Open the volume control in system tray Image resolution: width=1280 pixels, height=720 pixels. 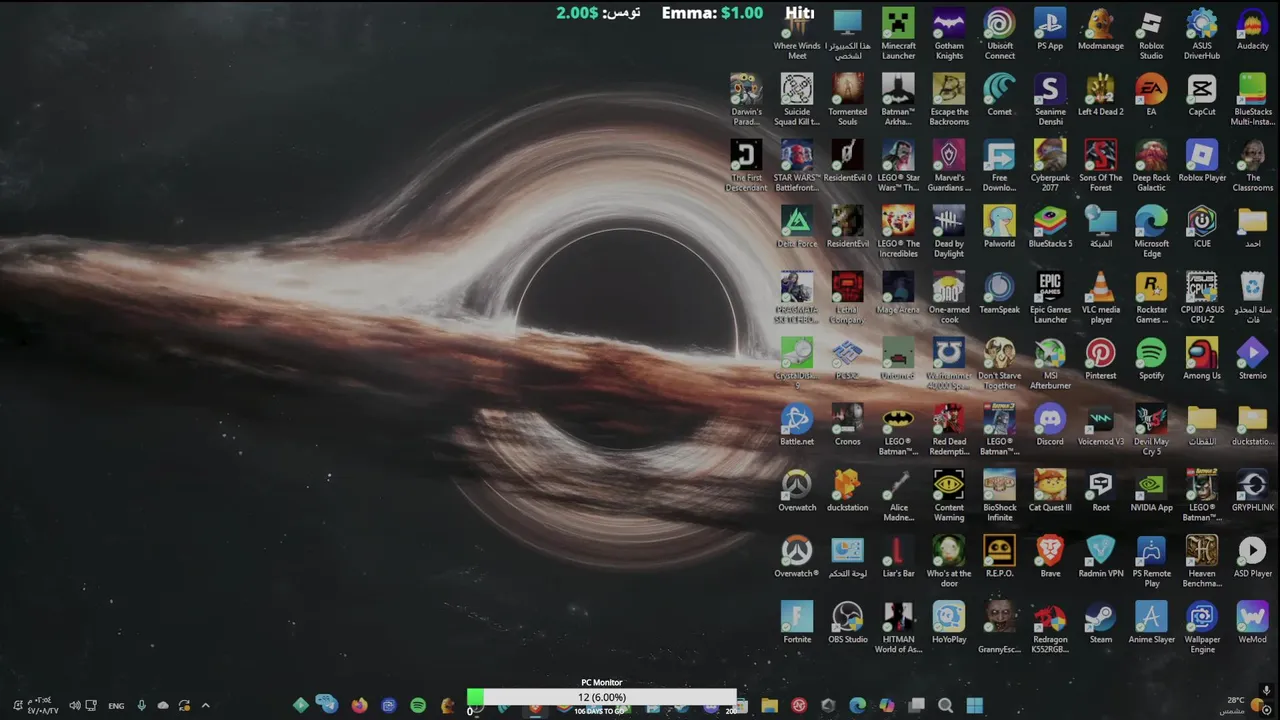tap(75, 705)
